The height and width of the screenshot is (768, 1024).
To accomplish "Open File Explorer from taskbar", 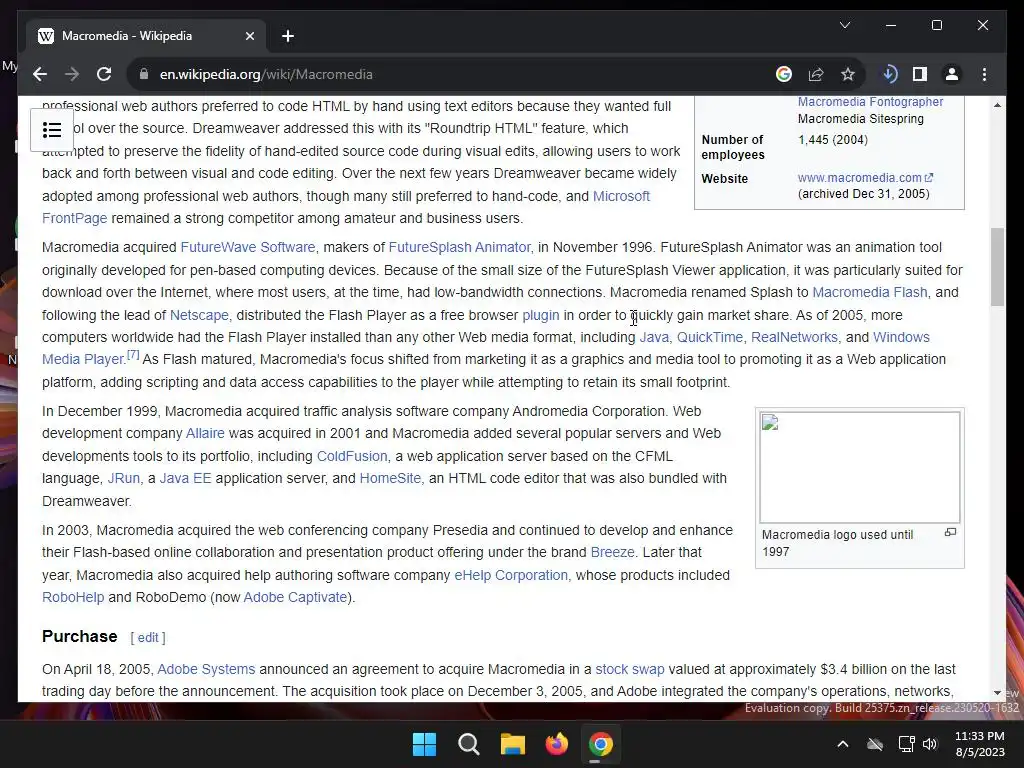I will tap(513, 744).
